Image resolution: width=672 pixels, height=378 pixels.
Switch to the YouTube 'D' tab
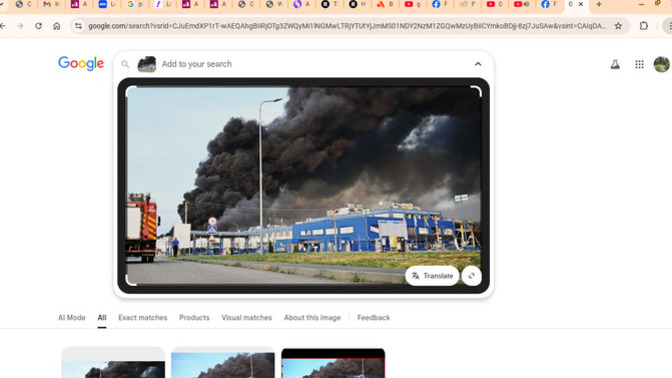(495, 4)
